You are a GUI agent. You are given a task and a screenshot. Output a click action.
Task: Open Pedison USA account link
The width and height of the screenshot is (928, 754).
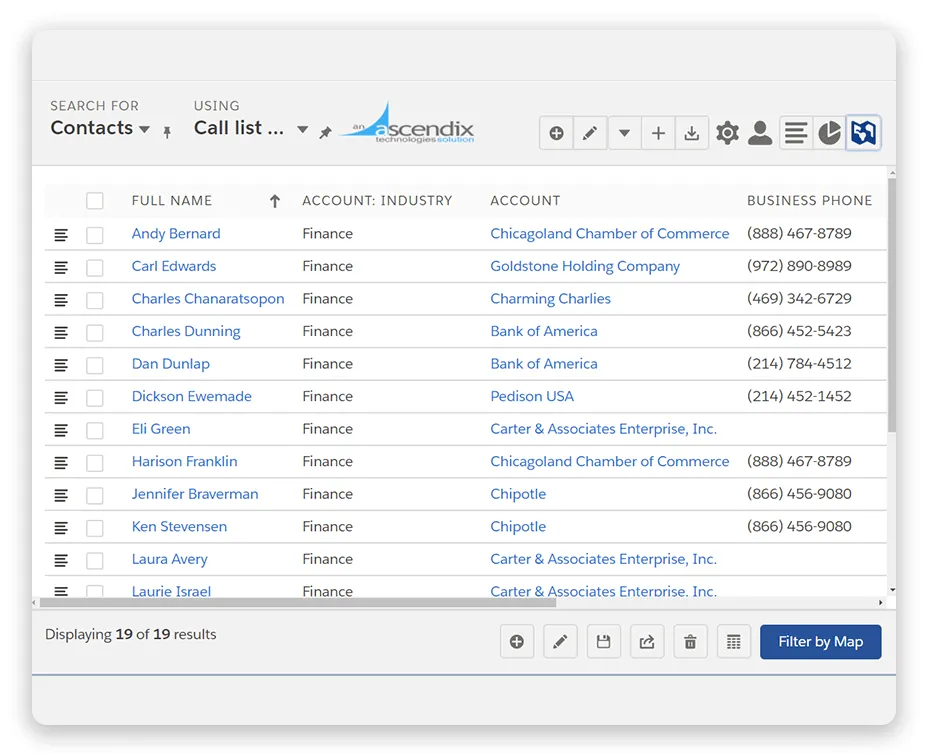tap(532, 397)
